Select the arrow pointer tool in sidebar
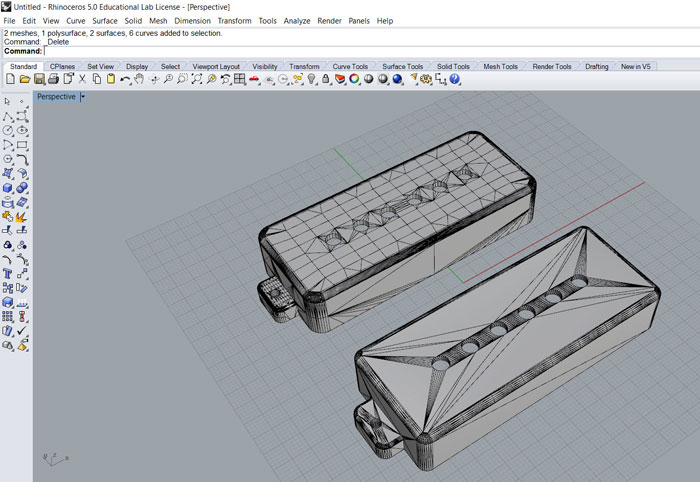 (x=7, y=102)
